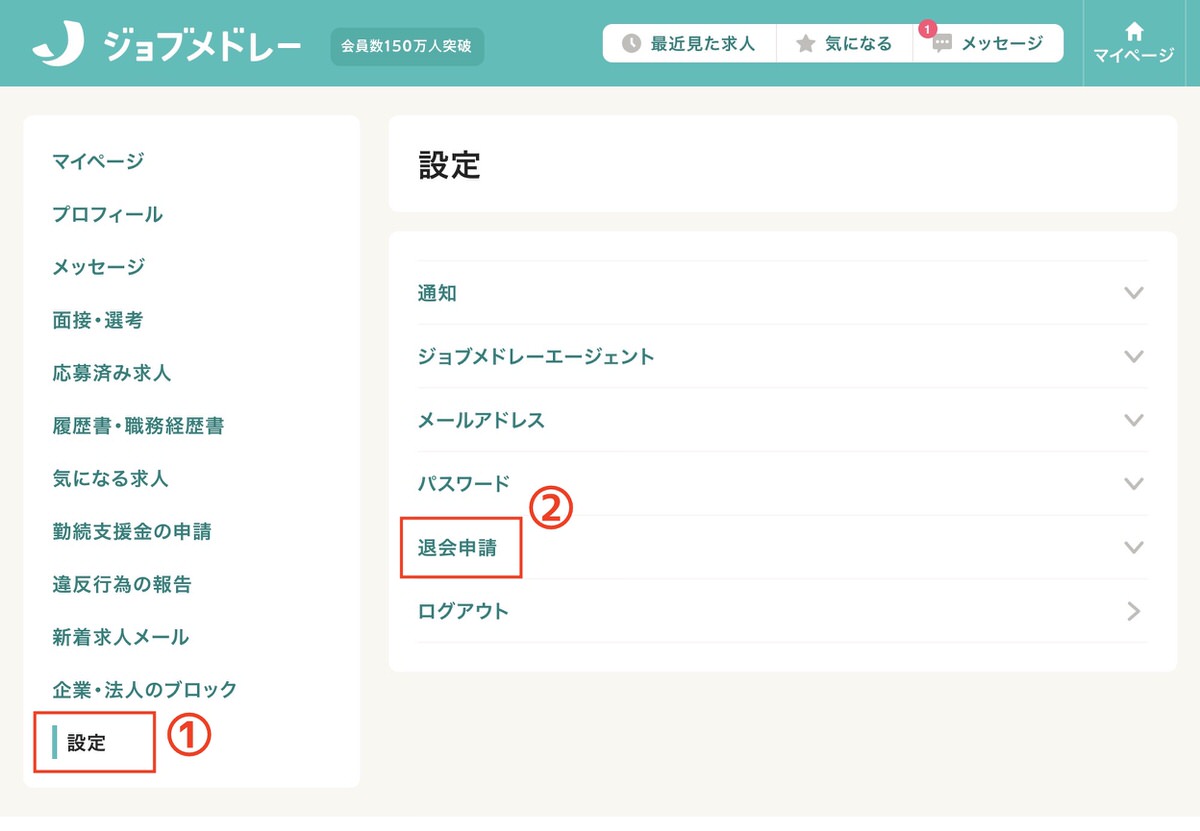
Task: Select 面接・選考 in the sidebar
Action: 98,320
